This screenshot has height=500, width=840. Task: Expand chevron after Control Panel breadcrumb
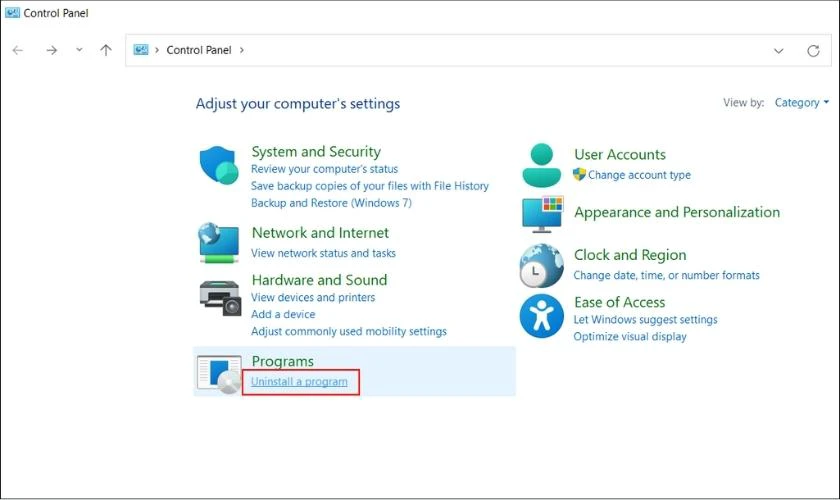[242, 50]
